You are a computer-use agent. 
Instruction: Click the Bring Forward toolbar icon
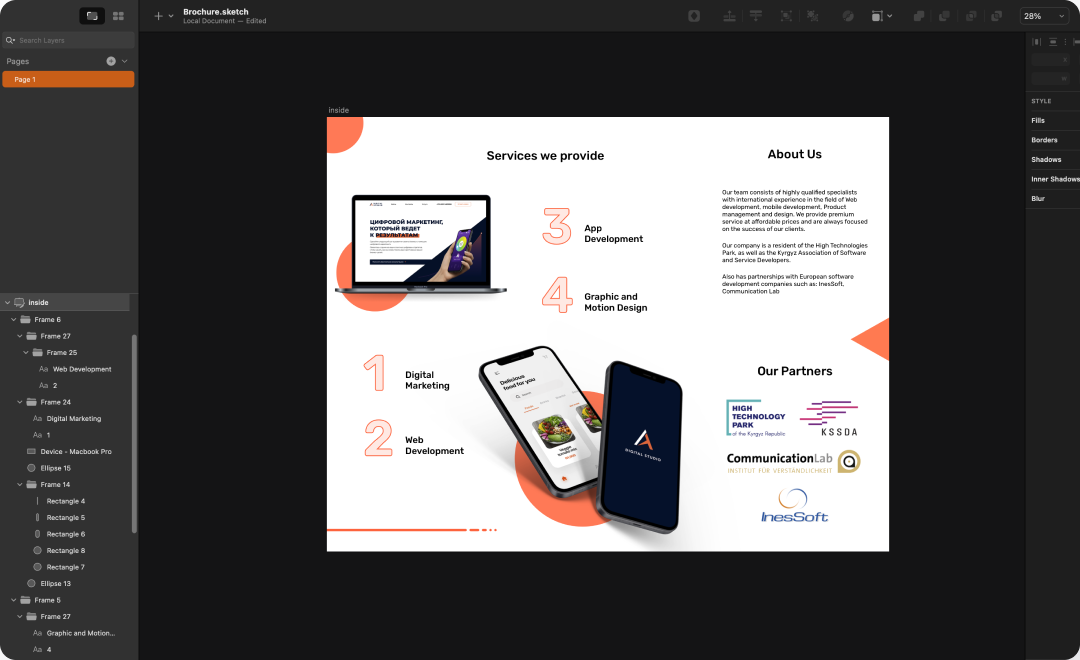tap(730, 16)
